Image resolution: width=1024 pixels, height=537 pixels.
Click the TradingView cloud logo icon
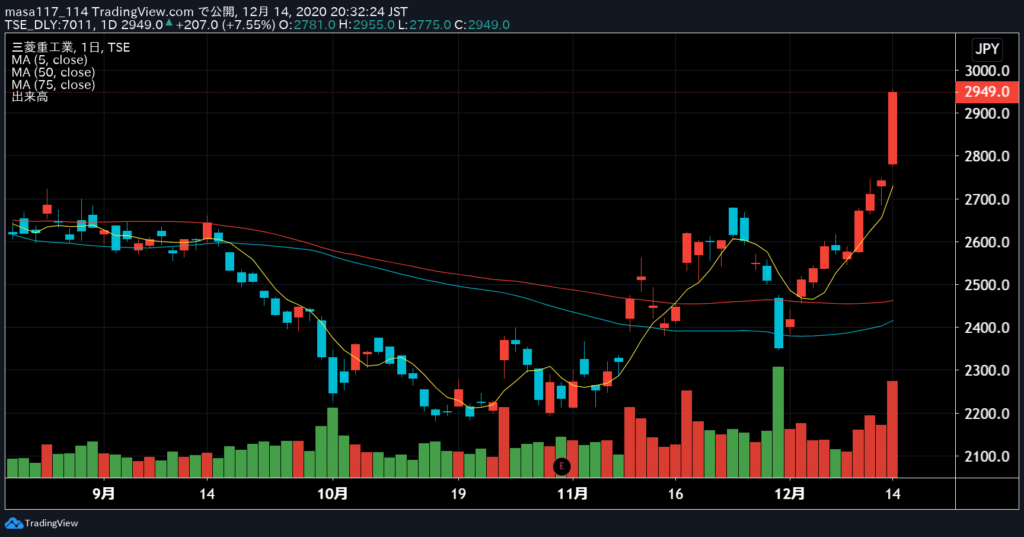[14, 523]
